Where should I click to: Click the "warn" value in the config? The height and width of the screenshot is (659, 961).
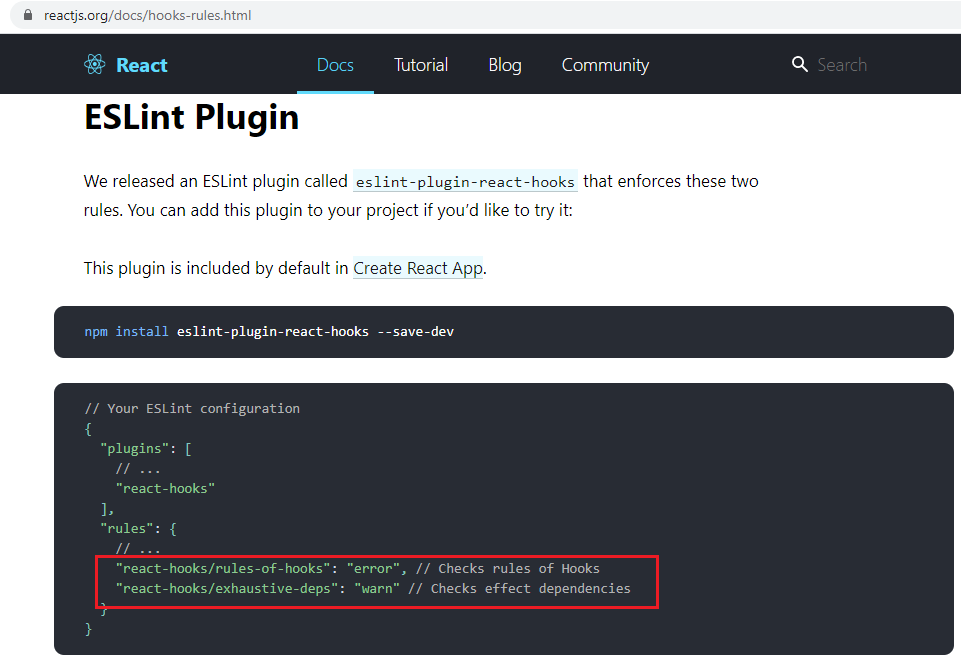377,588
